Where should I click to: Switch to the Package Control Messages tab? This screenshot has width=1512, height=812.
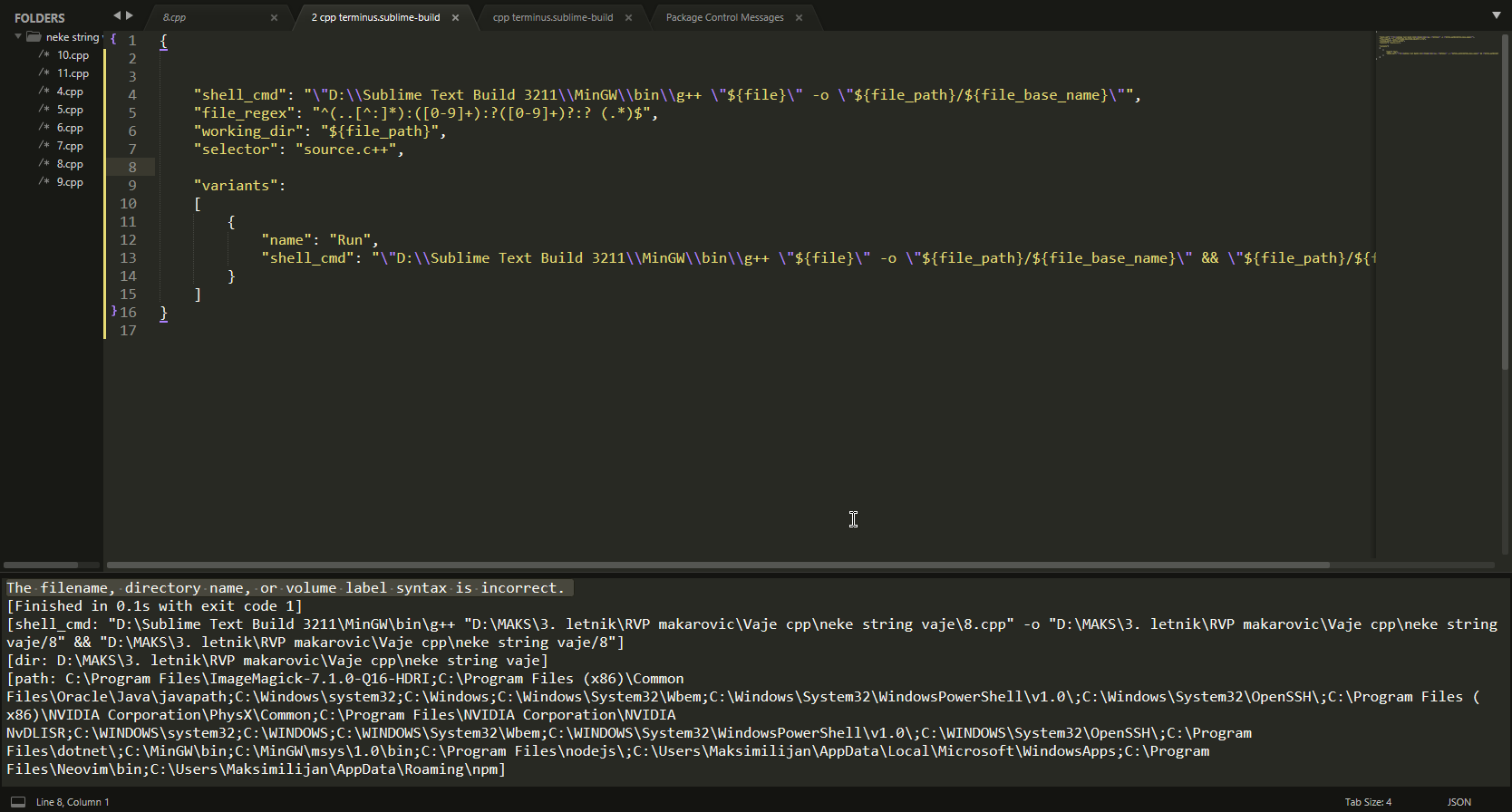coord(724,17)
